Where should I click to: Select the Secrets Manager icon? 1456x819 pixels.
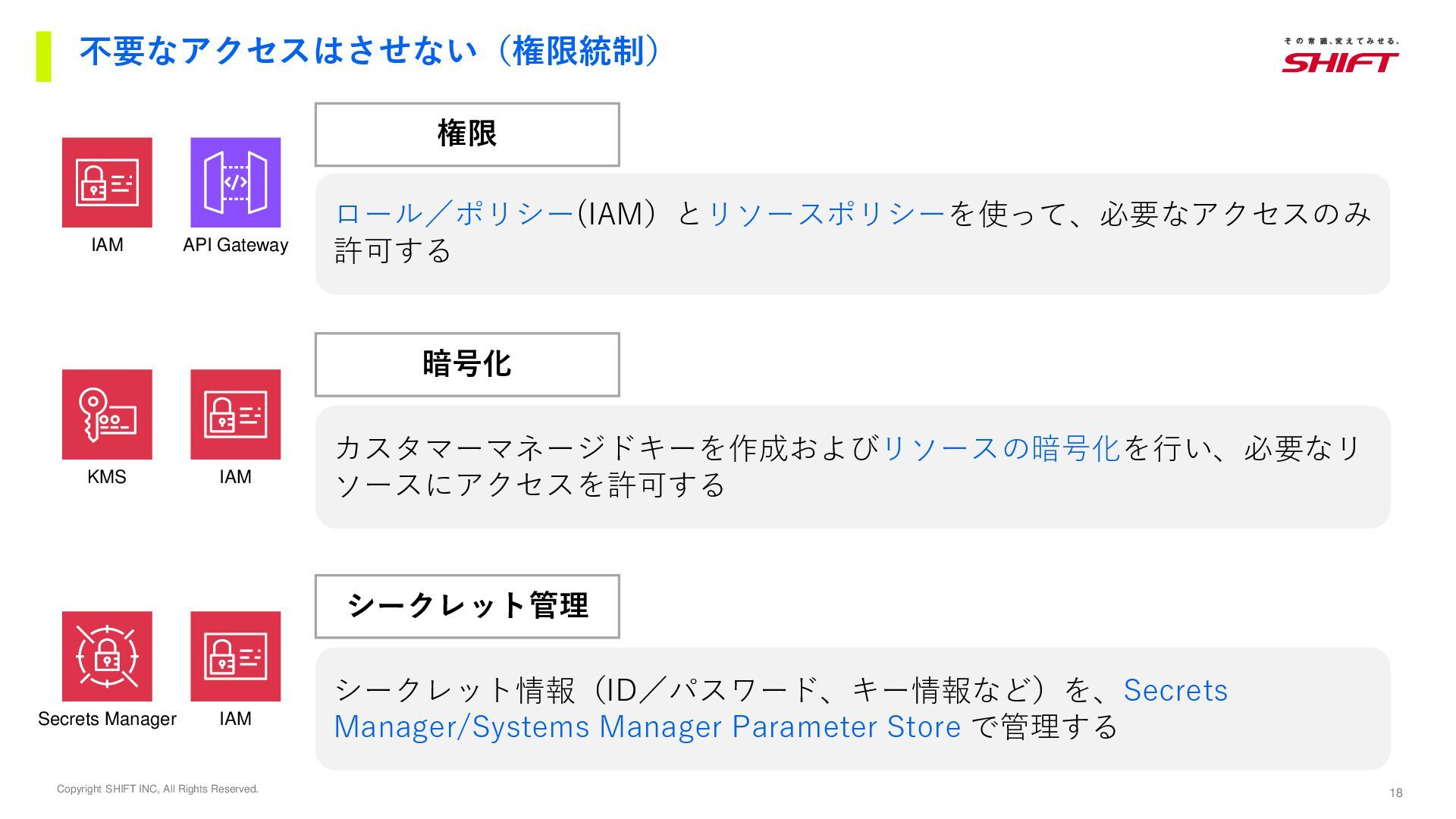click(x=107, y=656)
